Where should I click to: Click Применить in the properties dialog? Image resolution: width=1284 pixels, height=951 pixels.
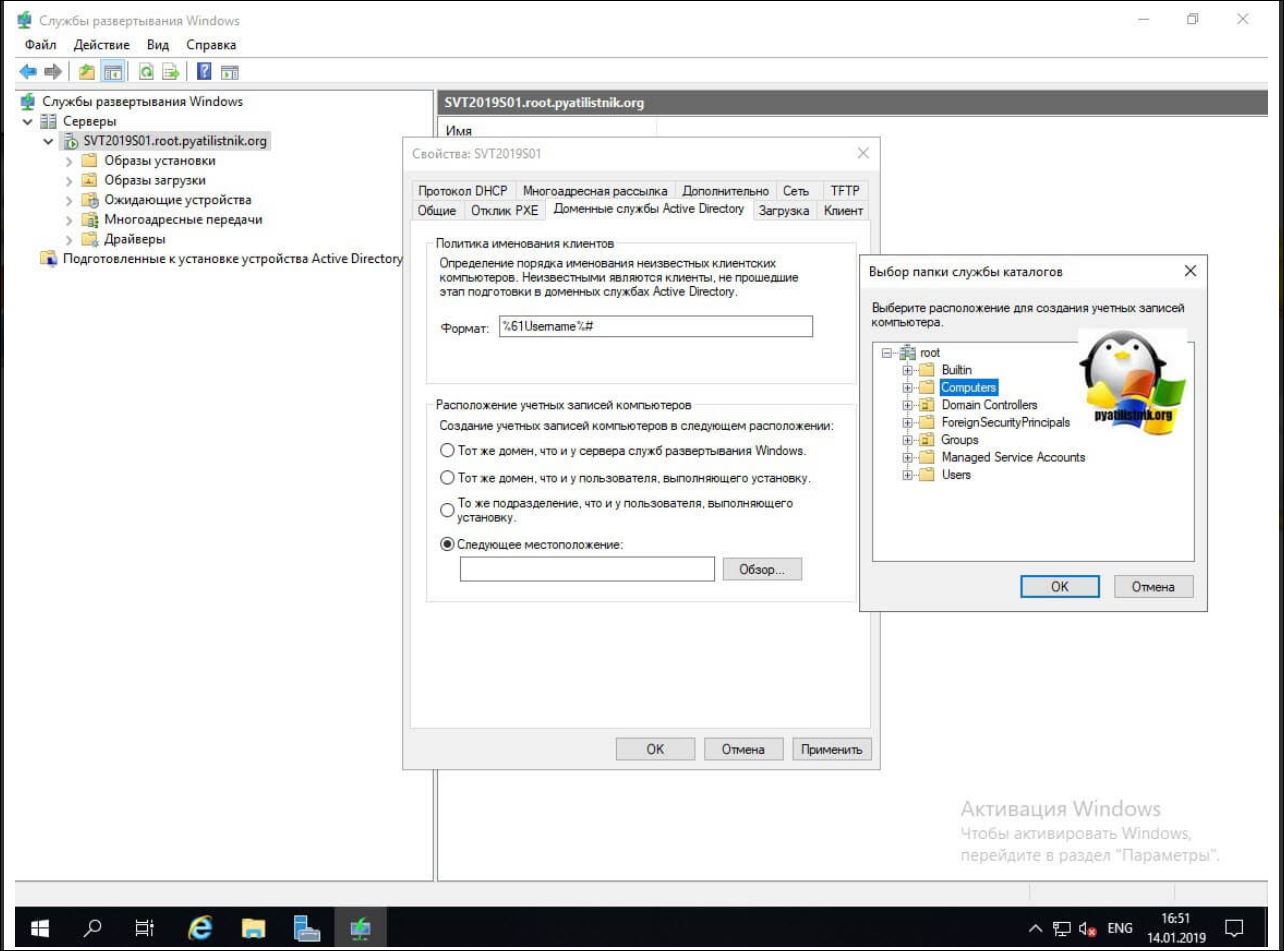click(832, 749)
